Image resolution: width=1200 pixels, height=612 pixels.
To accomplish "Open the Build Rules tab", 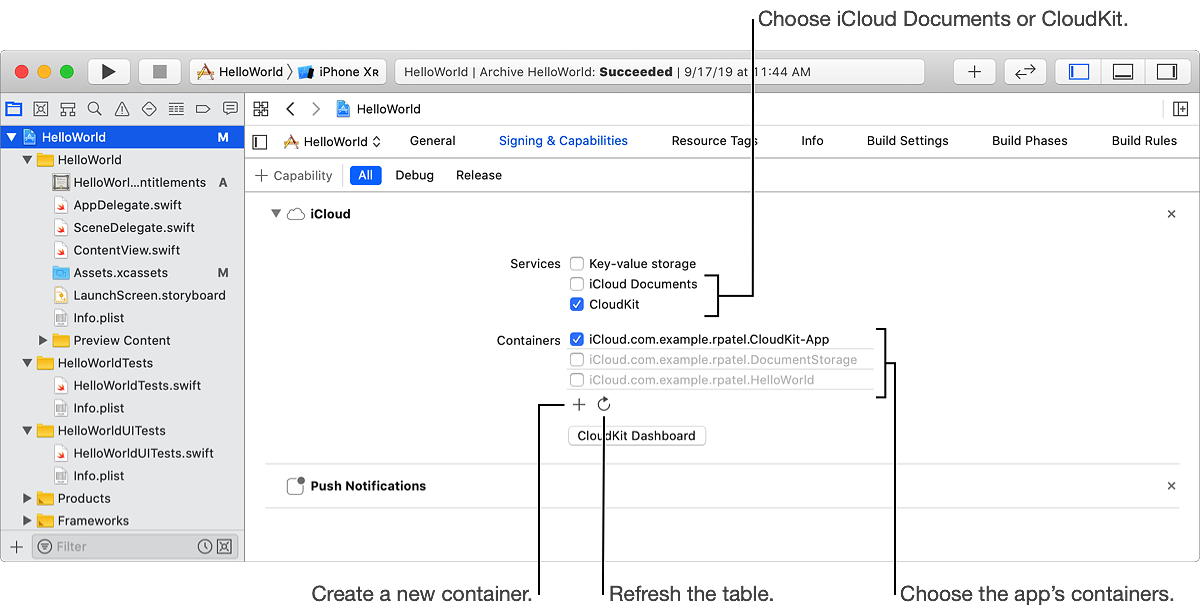I will 1144,141.
